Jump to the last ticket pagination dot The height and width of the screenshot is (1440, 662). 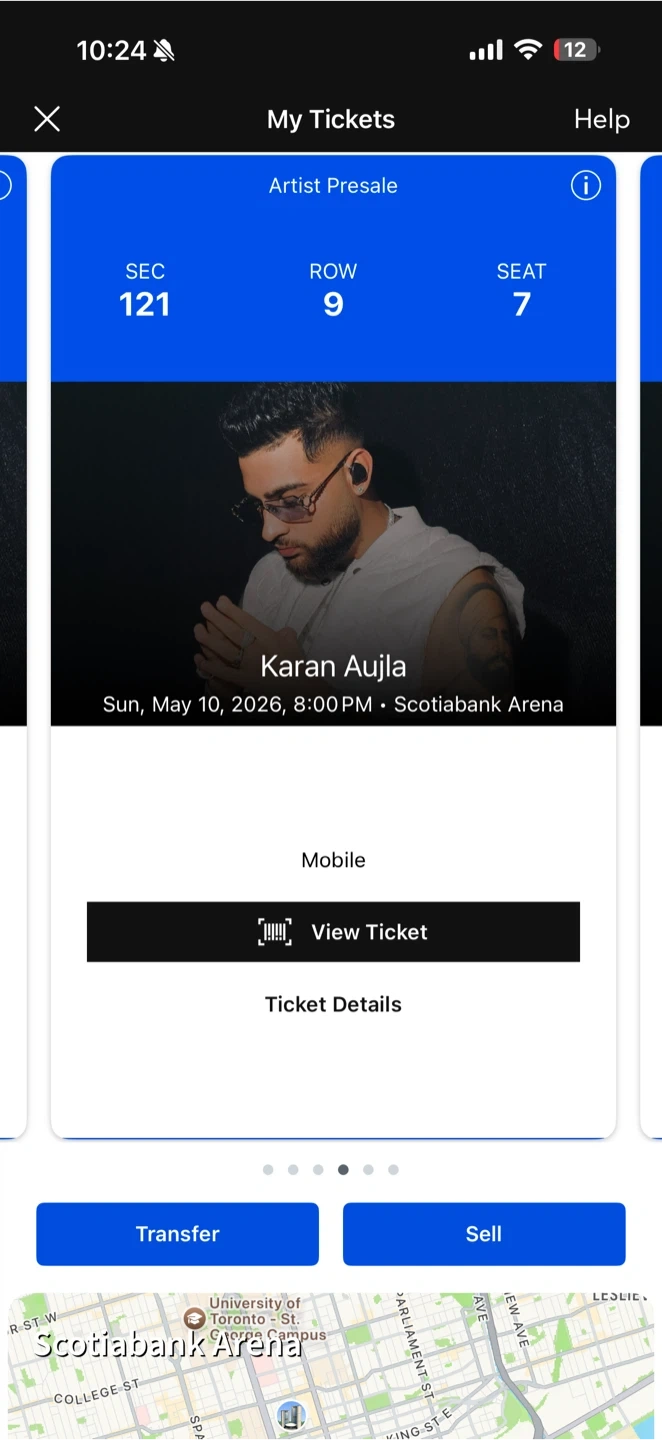(393, 1169)
